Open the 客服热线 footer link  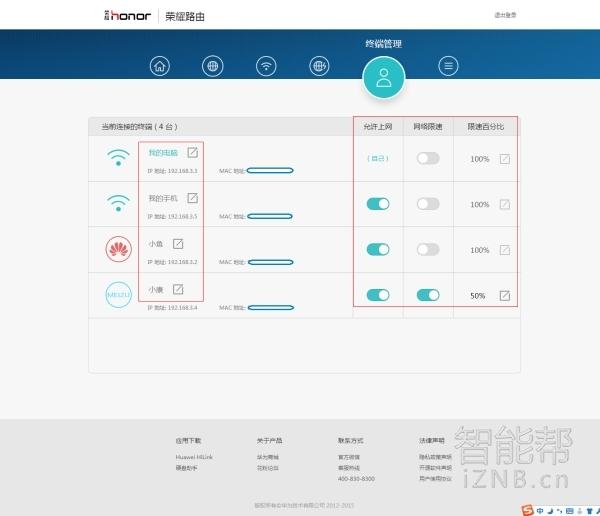(x=349, y=468)
